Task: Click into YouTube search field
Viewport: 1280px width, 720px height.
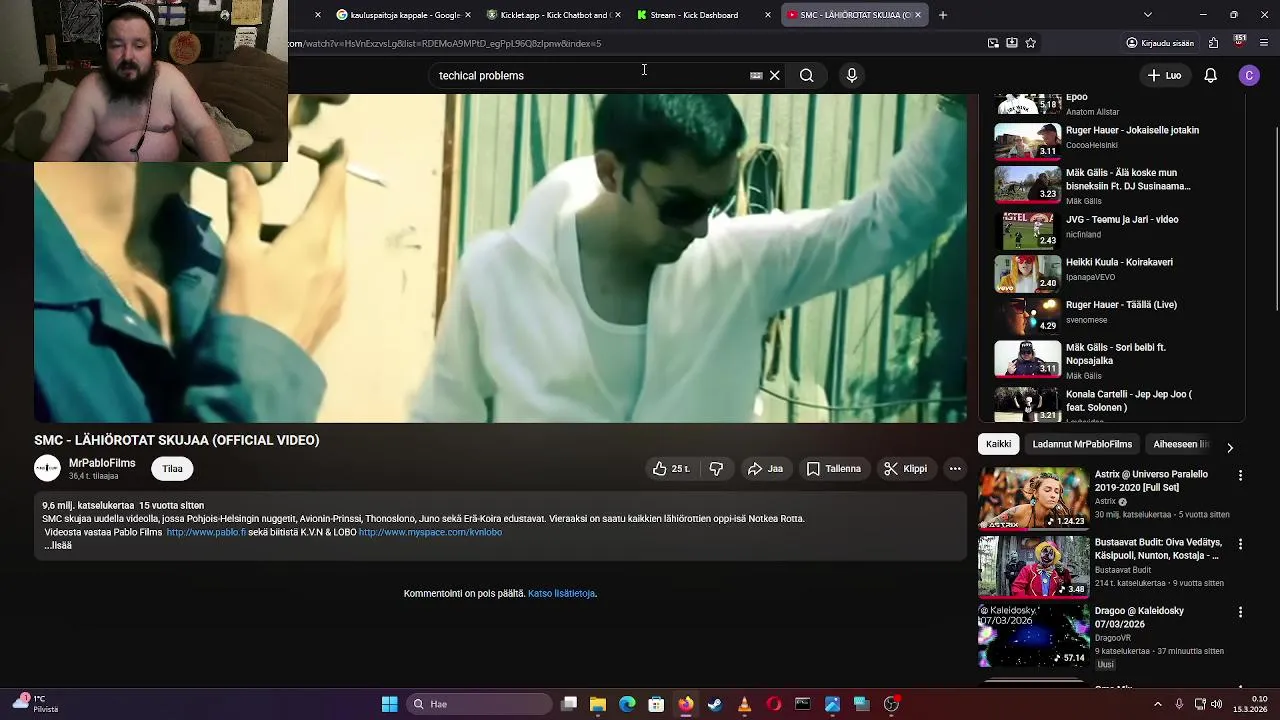Action: point(590,75)
